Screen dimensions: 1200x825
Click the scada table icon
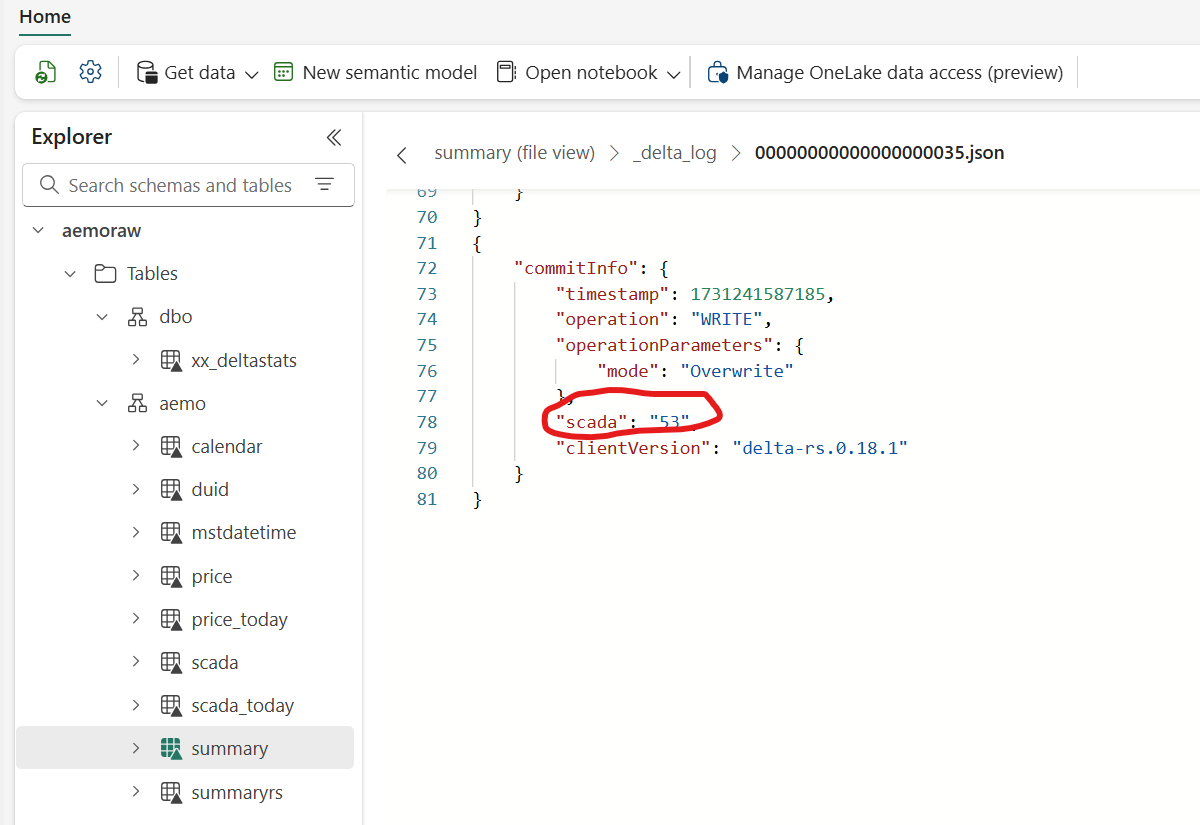coord(171,663)
